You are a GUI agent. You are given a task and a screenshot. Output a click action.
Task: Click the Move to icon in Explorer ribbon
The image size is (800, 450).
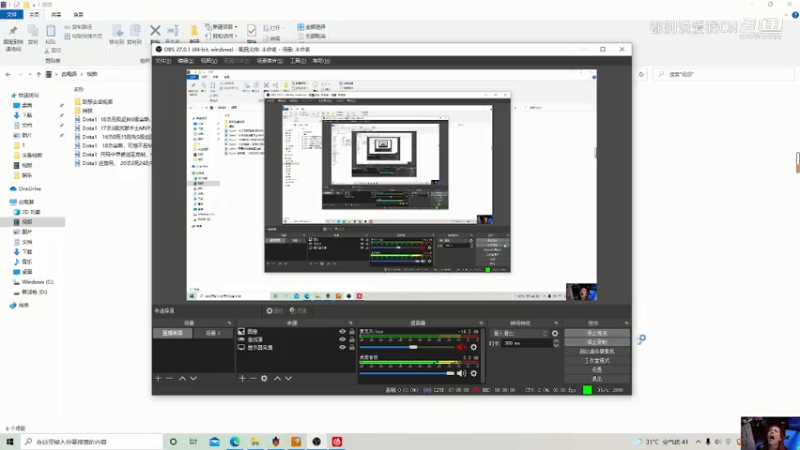coord(117,34)
